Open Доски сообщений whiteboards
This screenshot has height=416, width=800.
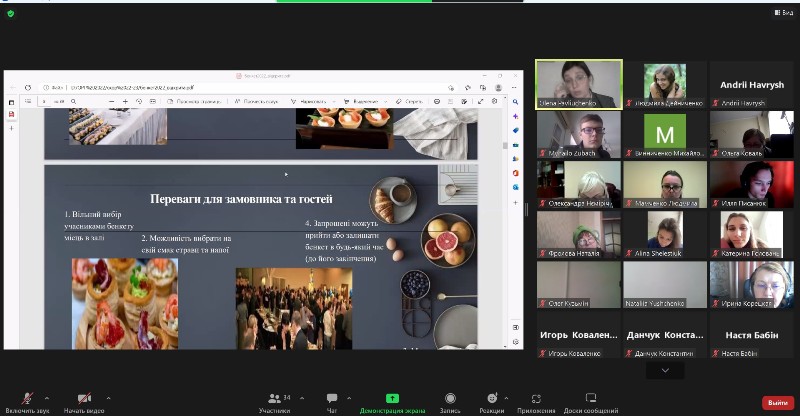point(590,400)
